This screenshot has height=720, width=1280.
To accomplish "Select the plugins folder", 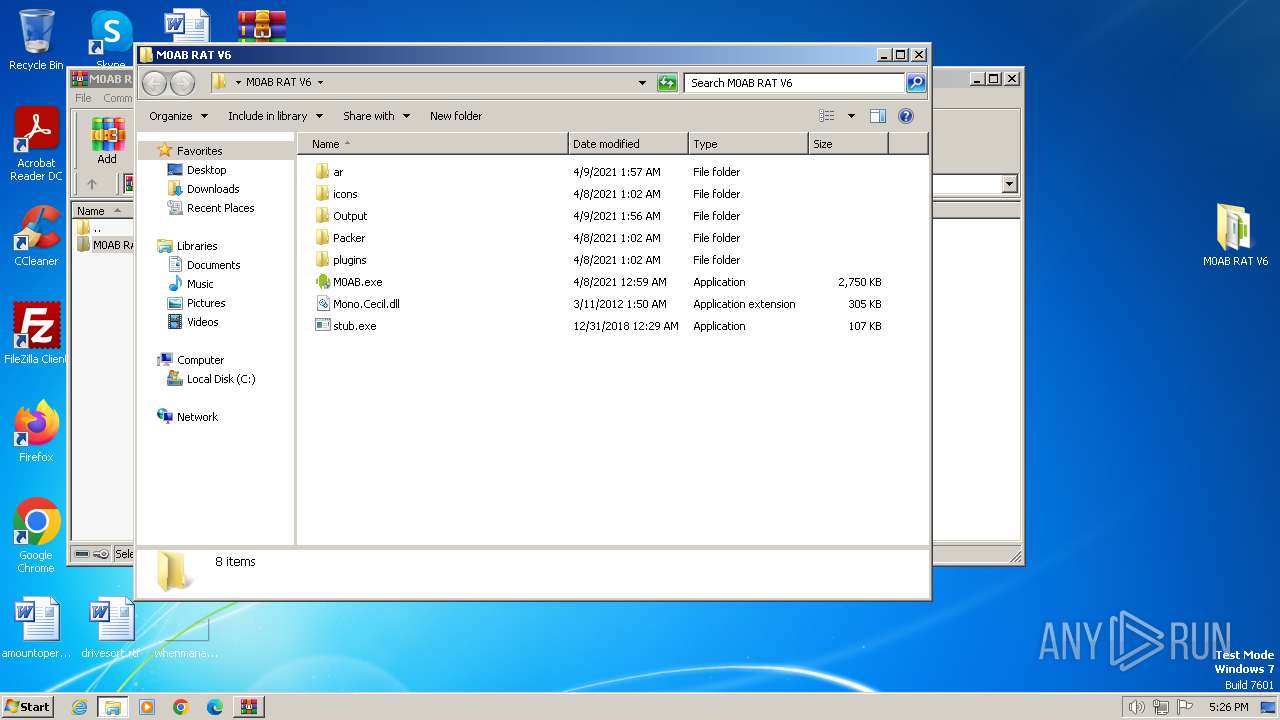I will pyautogui.click(x=350, y=260).
